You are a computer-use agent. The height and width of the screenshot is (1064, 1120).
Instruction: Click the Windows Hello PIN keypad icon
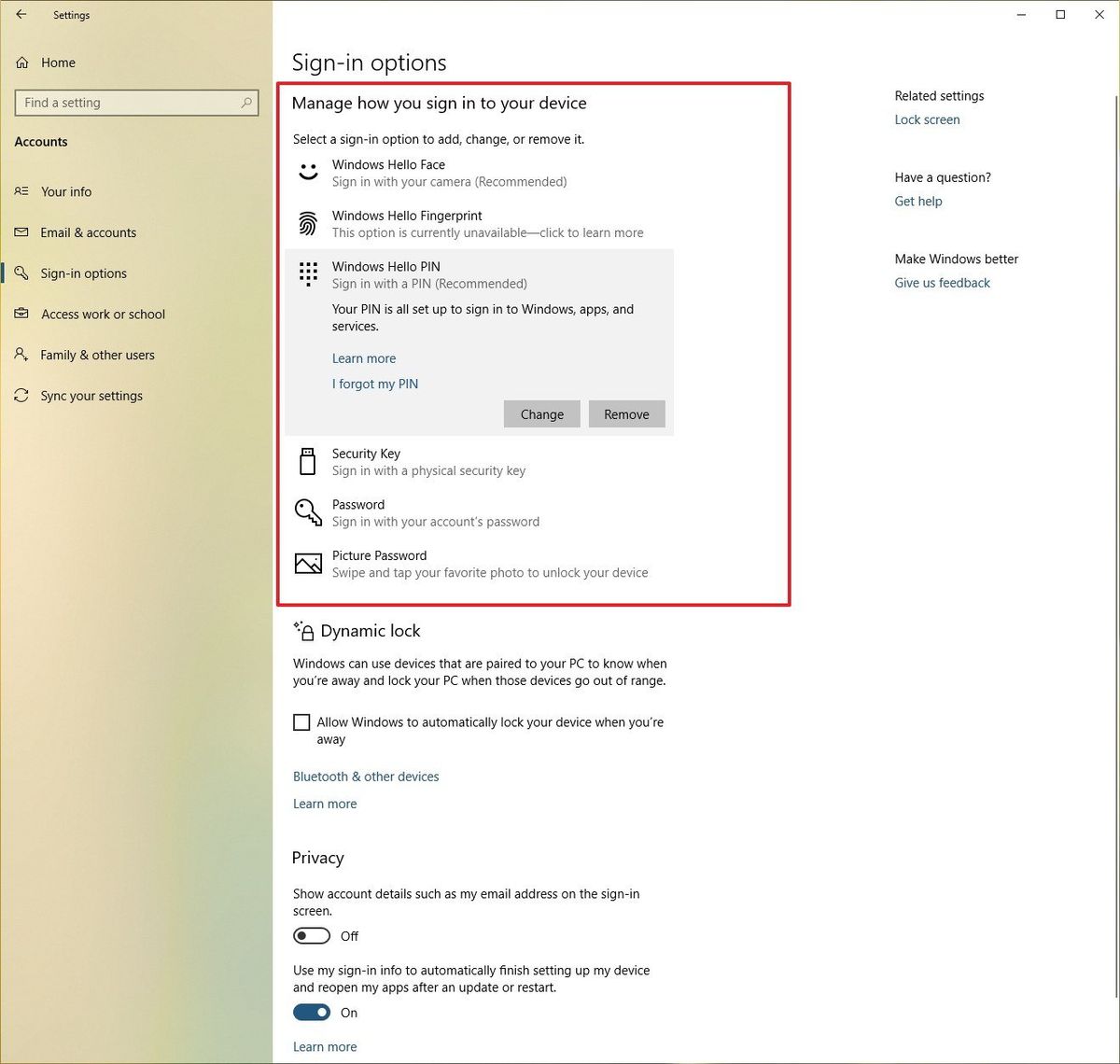[308, 273]
